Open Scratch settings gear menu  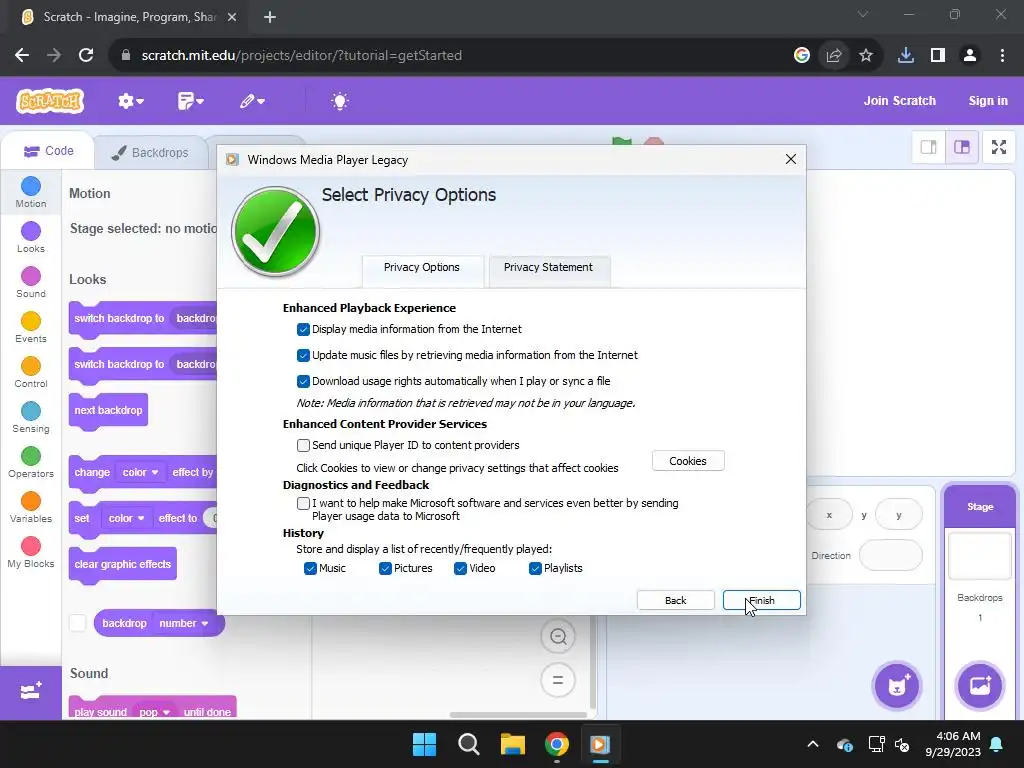coord(131,101)
